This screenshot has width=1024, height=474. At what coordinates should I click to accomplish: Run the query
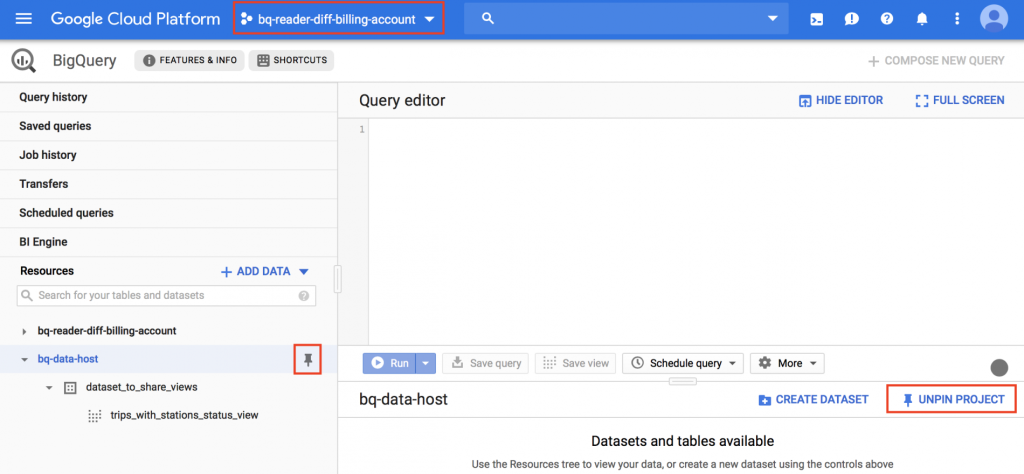(390, 363)
